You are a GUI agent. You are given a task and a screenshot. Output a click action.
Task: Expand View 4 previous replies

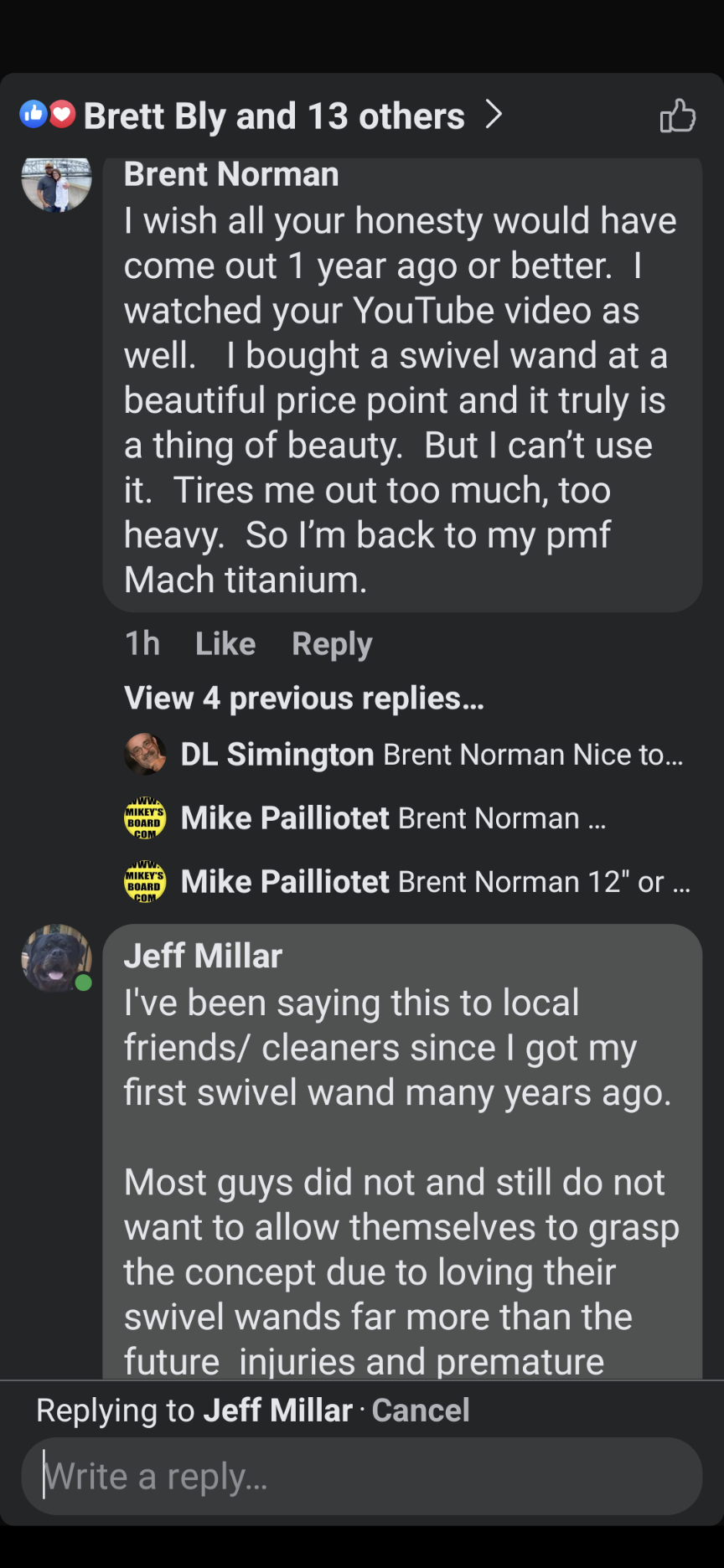pyautogui.click(x=303, y=698)
